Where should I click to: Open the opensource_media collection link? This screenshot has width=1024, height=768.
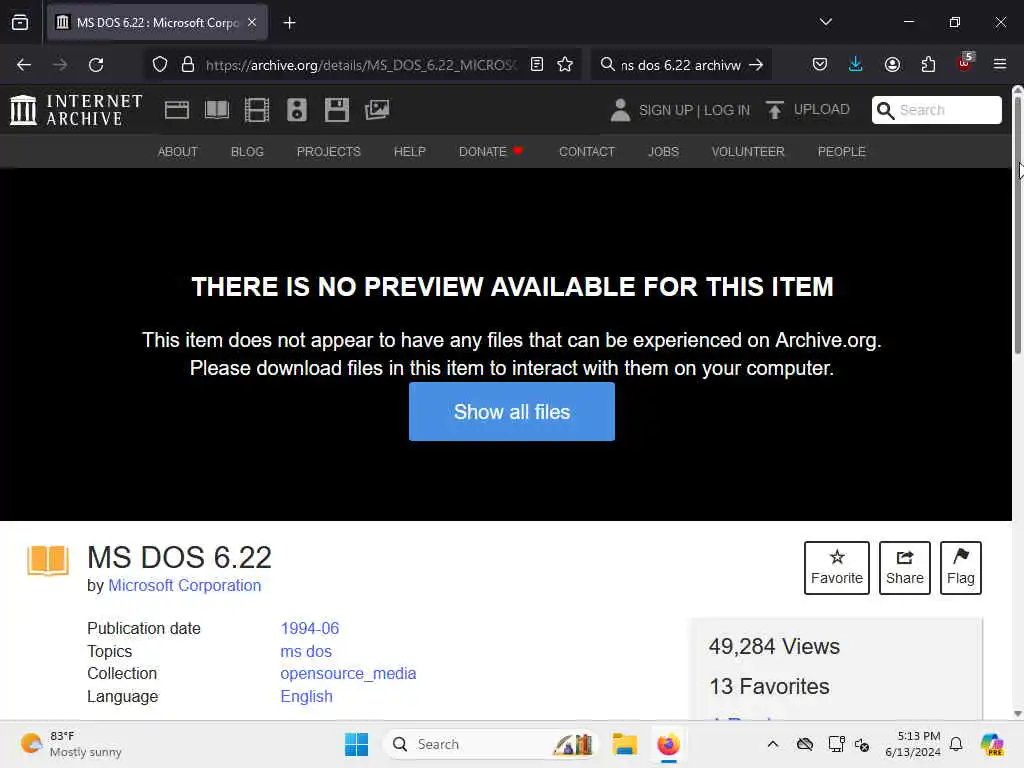pos(348,673)
